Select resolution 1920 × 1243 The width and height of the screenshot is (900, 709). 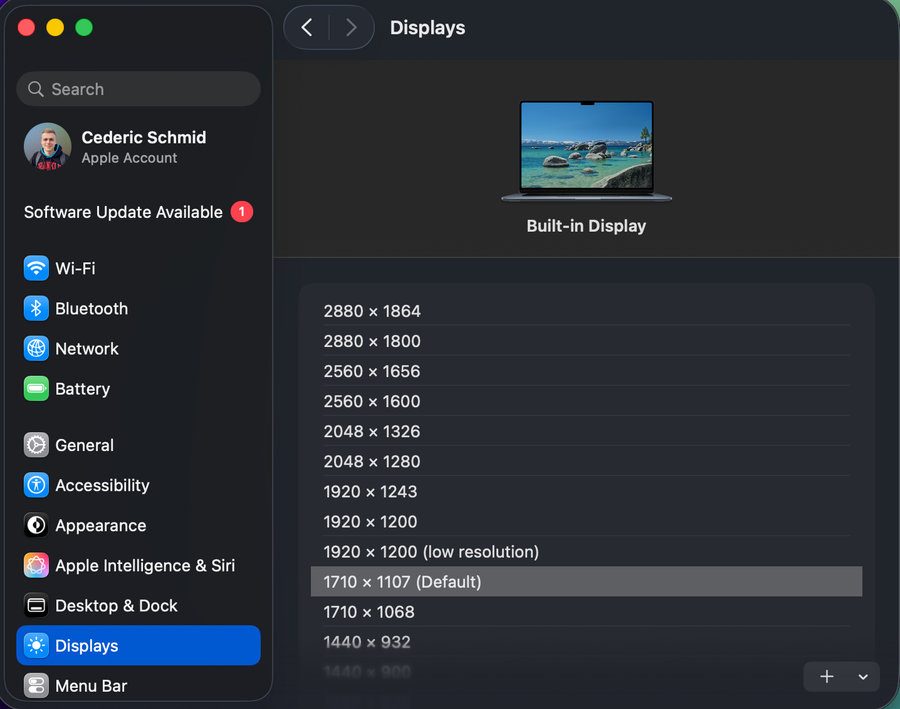pyautogui.click(x=586, y=491)
